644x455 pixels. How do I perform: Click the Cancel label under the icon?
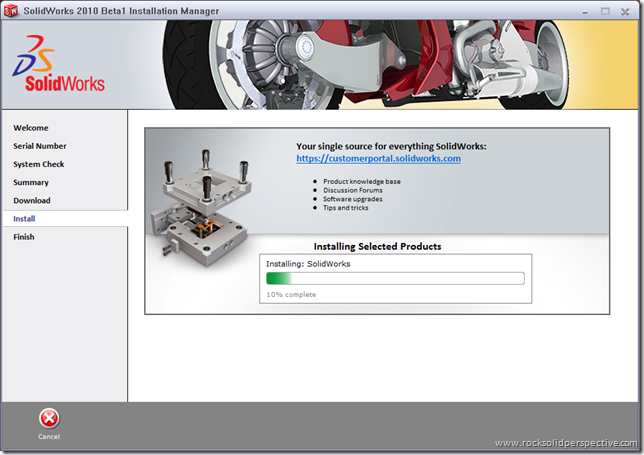pyautogui.click(x=49, y=437)
